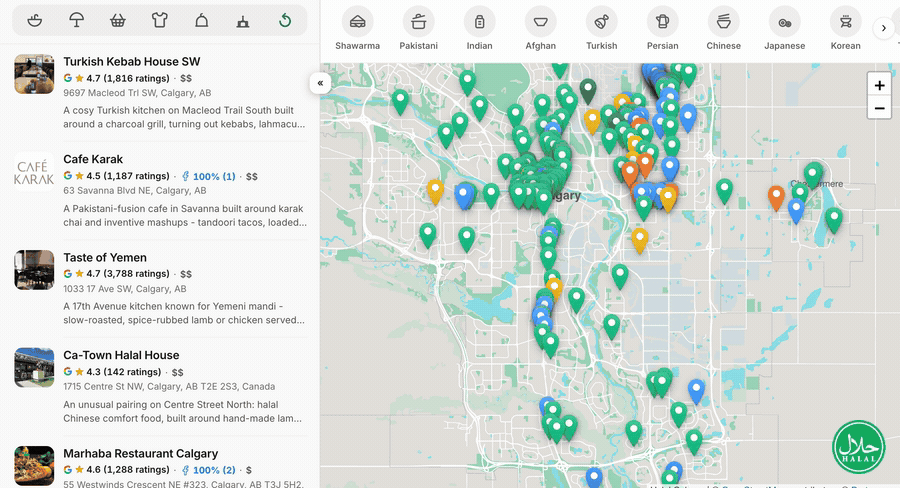This screenshot has width=900, height=488.
Task: Filter by Pakistani cuisine
Action: (418, 29)
